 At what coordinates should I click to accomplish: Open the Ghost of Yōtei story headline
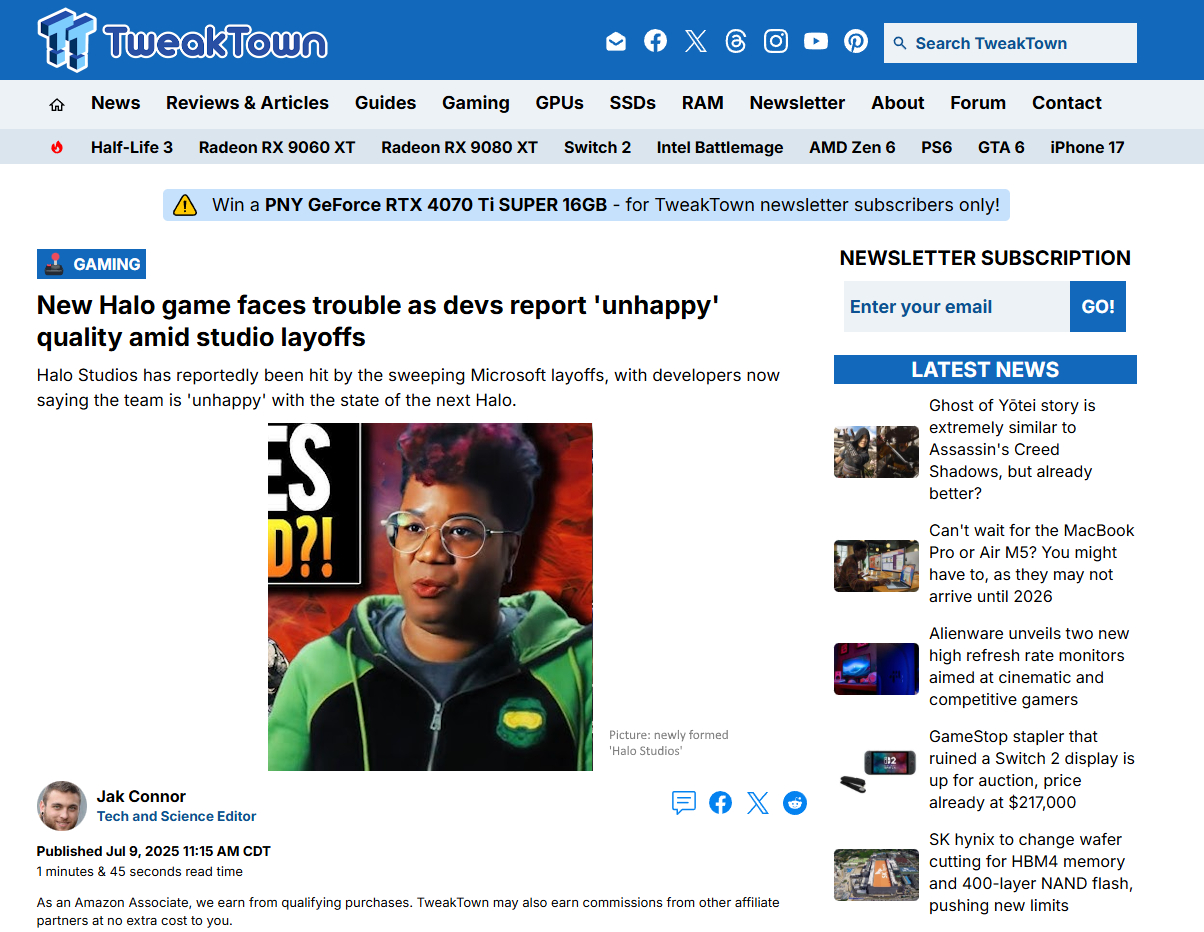[1012, 449]
